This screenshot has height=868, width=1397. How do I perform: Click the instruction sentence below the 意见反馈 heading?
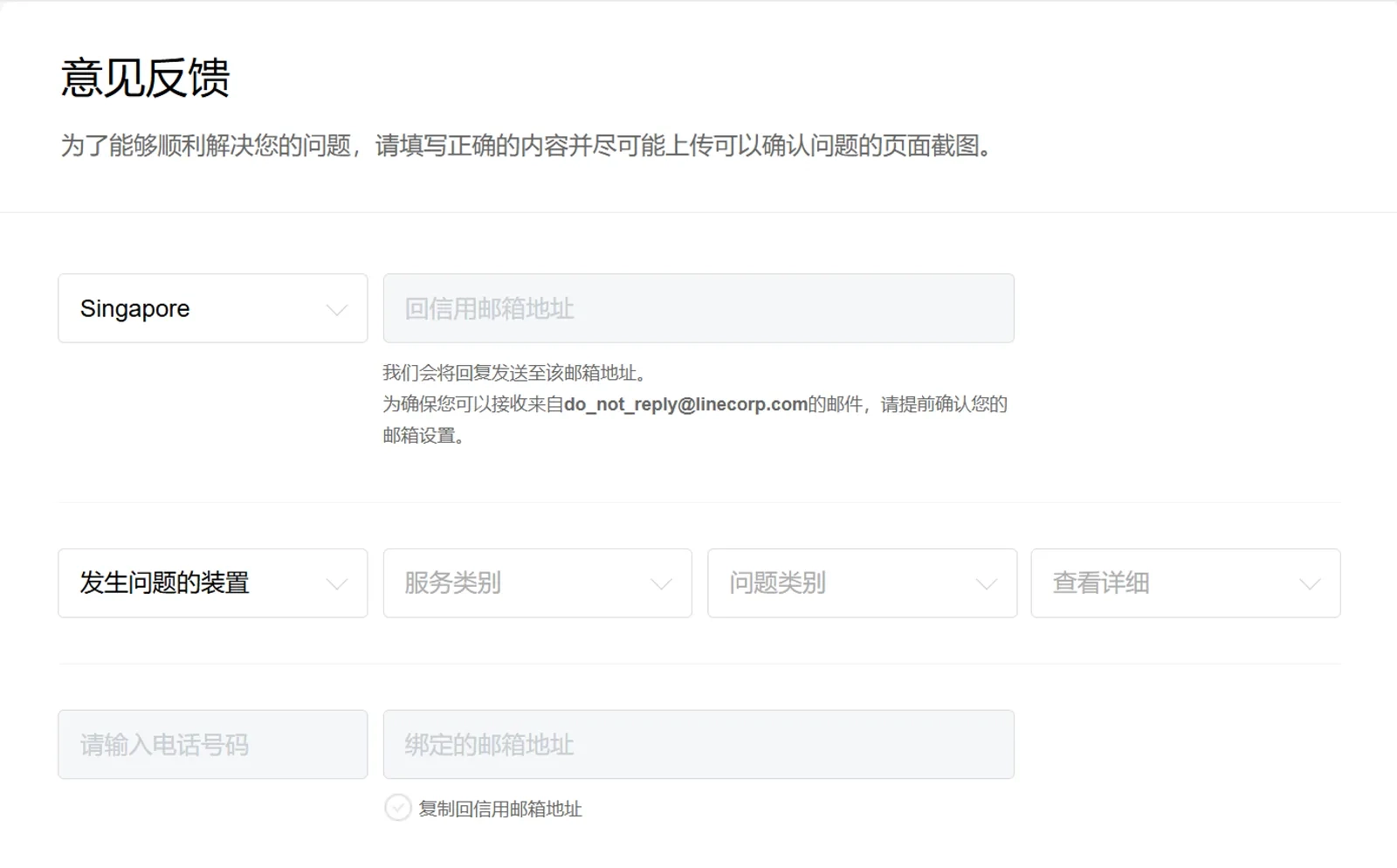pos(527,145)
